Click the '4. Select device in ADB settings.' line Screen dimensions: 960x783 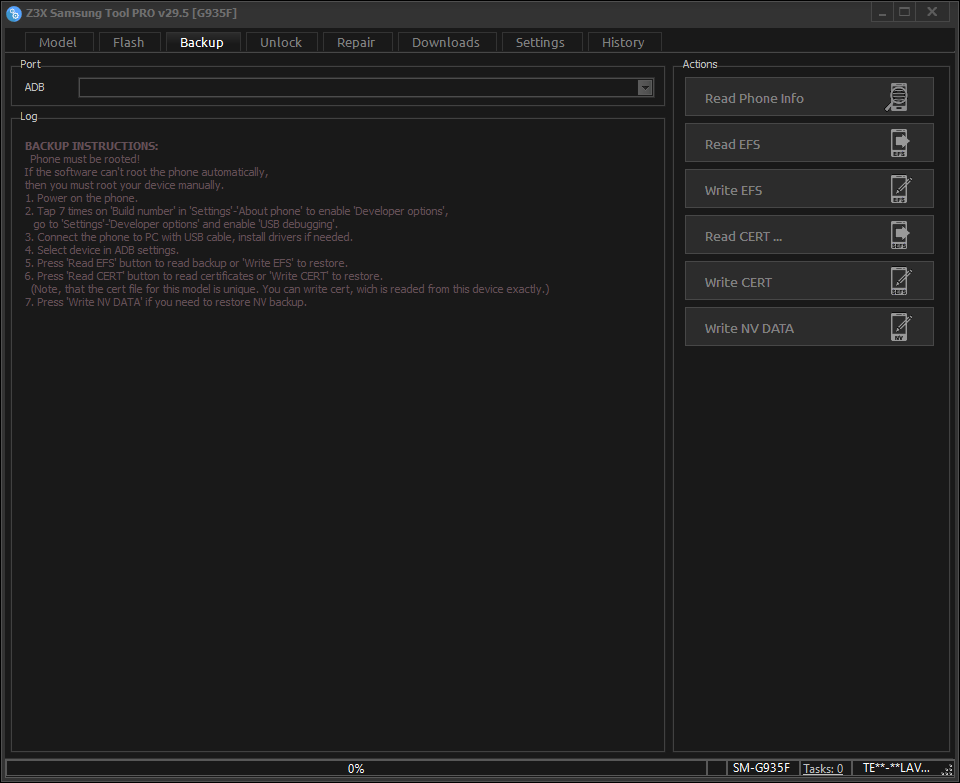pos(102,250)
